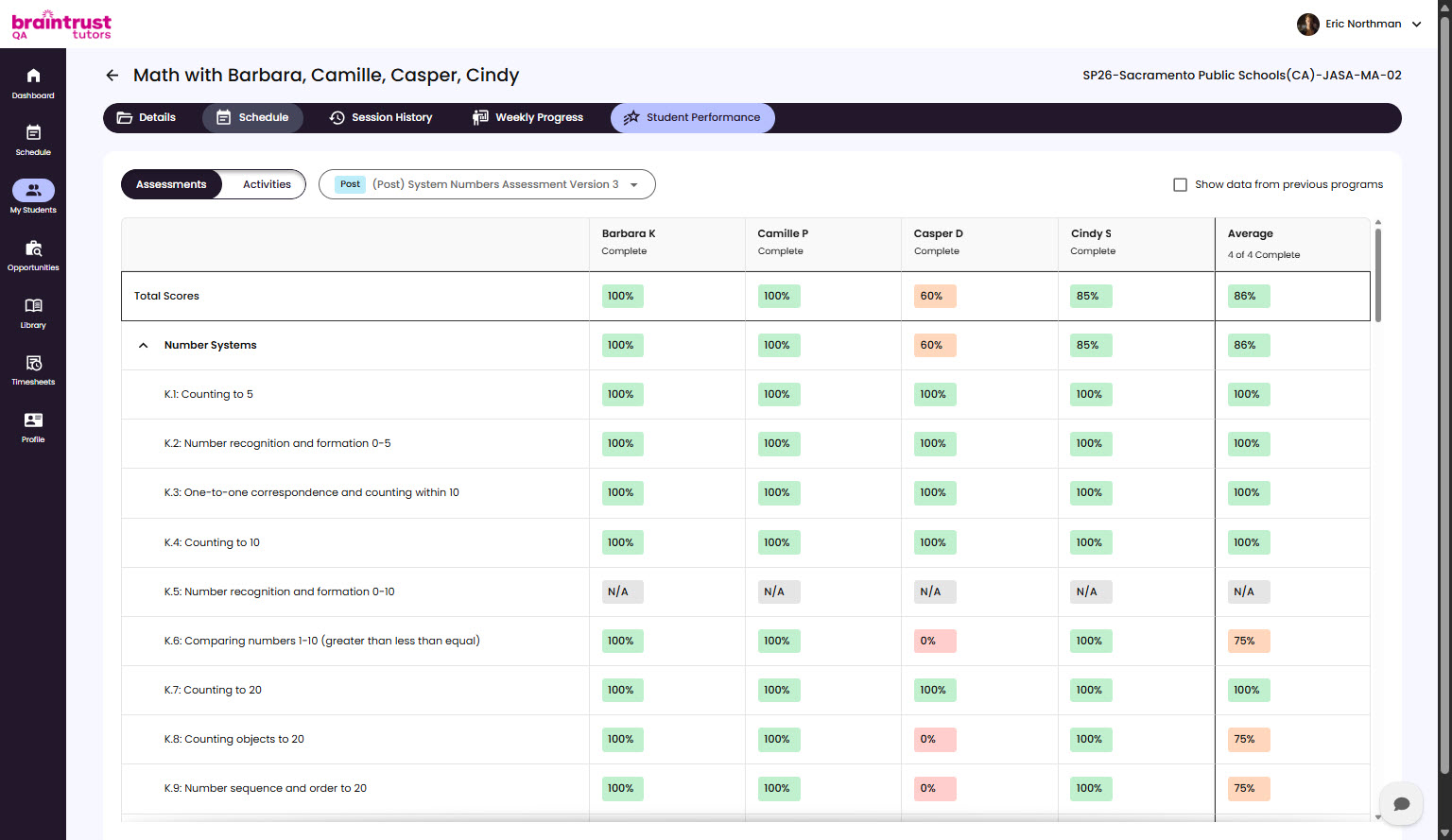Viewport: 1452px width, 840px height.
Task: Click the 75% average for K.6
Action: coord(1249,641)
